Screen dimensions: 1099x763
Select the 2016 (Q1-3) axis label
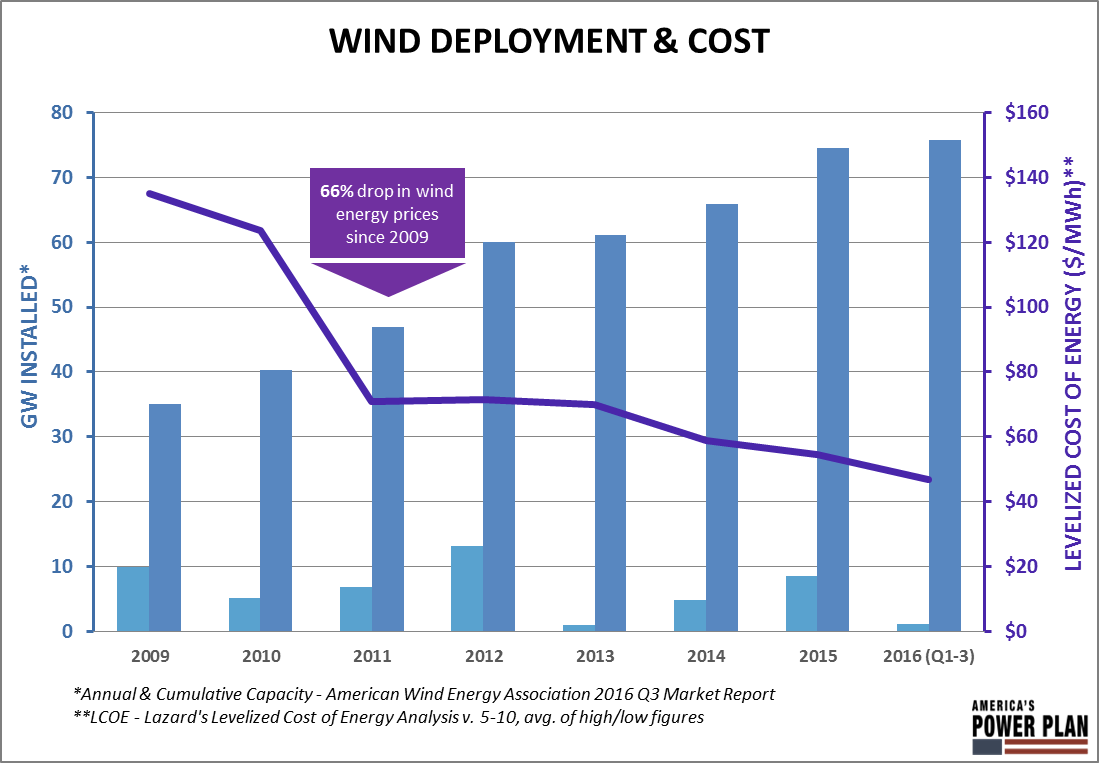(930, 655)
